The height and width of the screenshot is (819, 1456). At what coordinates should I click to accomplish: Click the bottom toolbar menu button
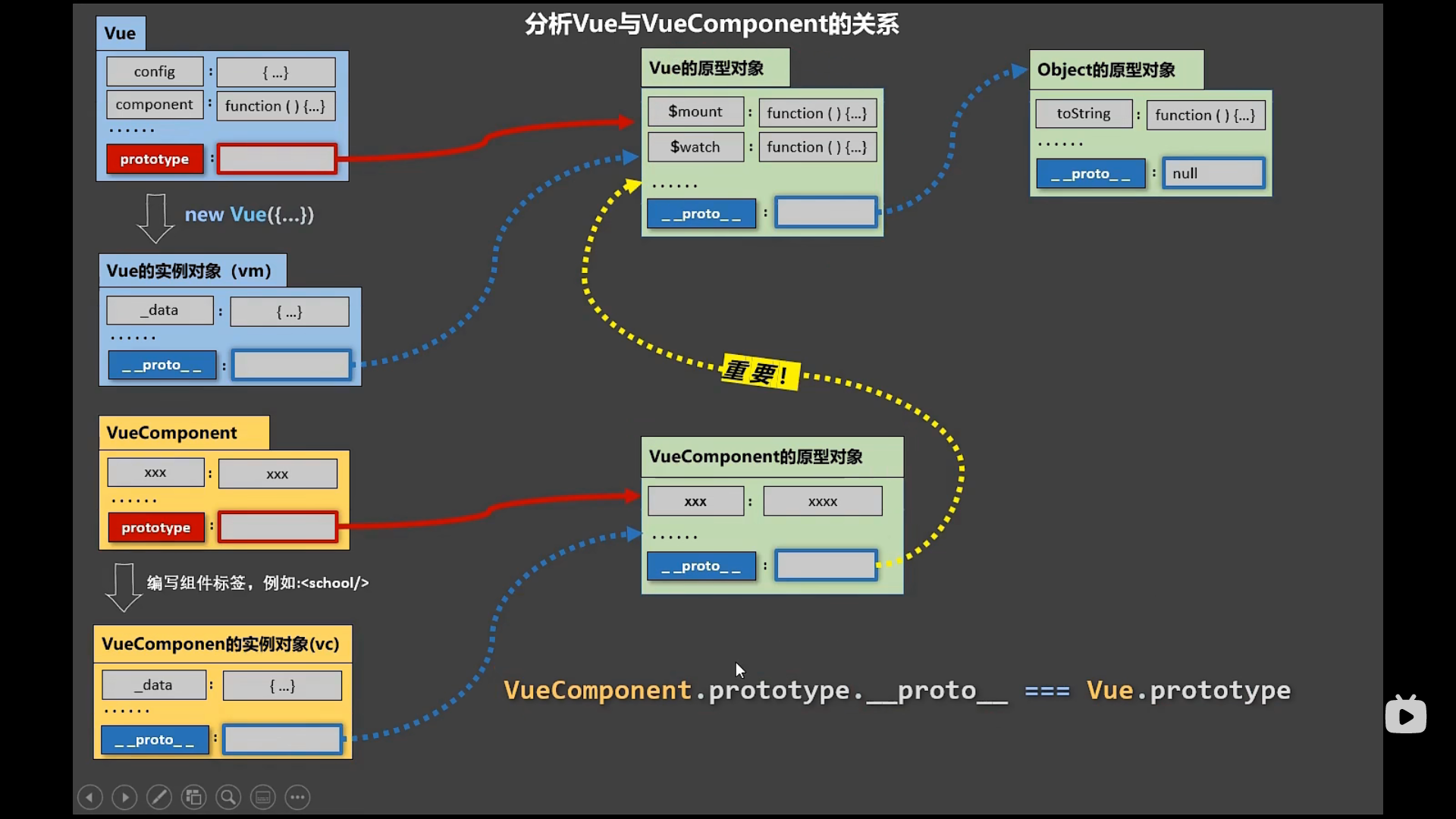[x=297, y=796]
